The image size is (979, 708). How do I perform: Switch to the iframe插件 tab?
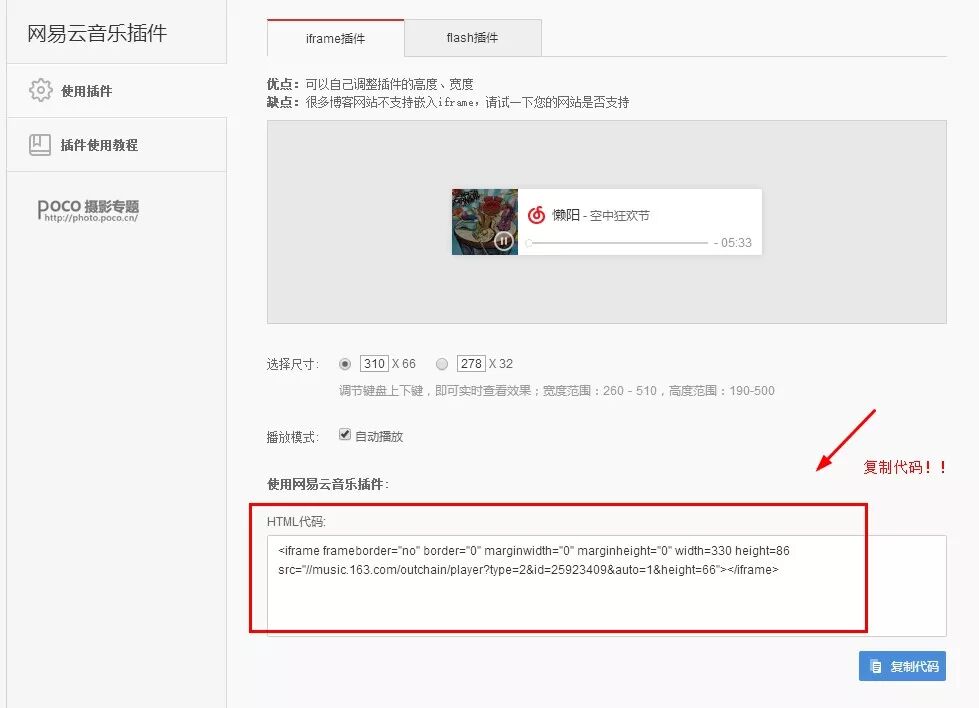tap(335, 38)
